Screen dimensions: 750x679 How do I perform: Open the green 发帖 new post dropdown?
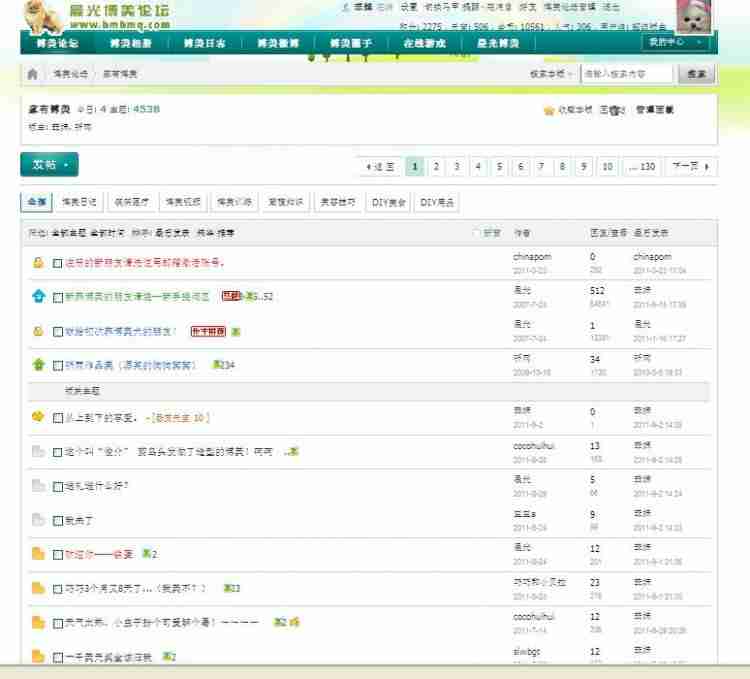click(49, 165)
